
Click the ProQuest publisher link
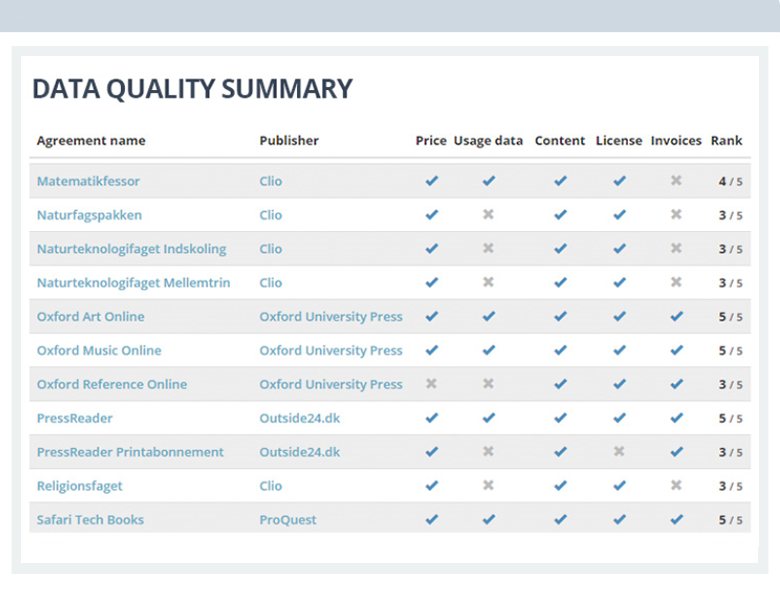pos(288,520)
